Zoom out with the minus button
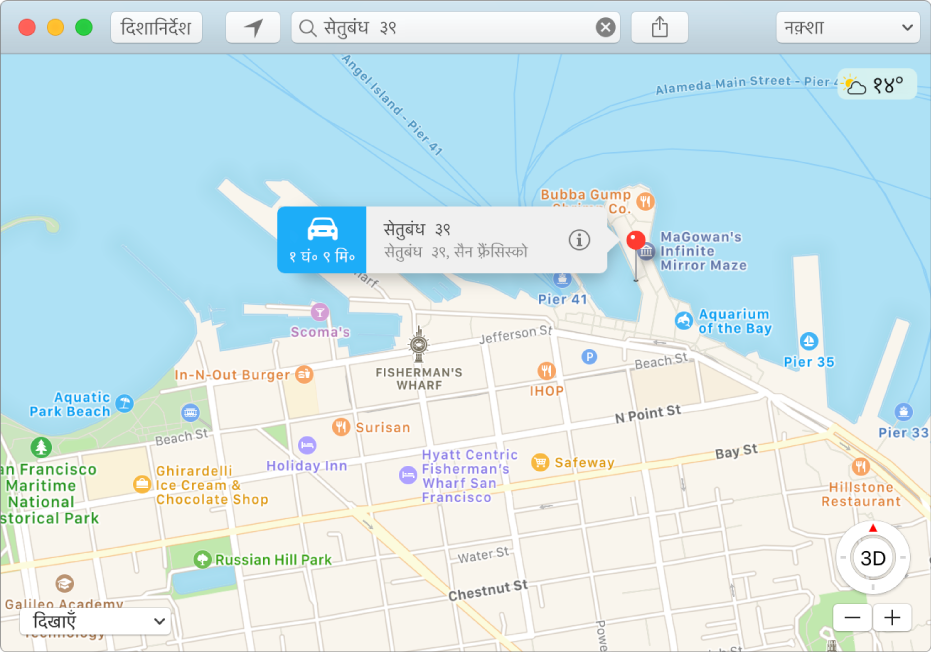931x652 pixels. (853, 618)
